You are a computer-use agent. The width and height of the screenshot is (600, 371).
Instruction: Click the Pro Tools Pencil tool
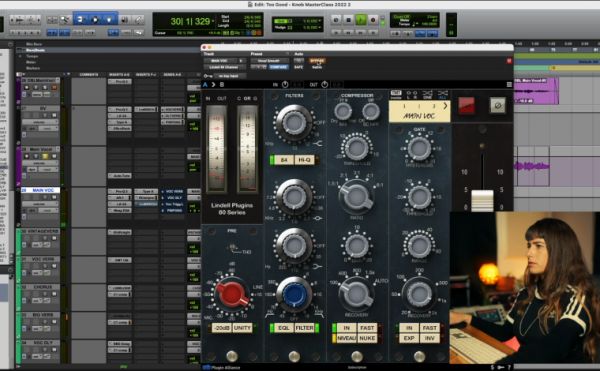(138, 19)
